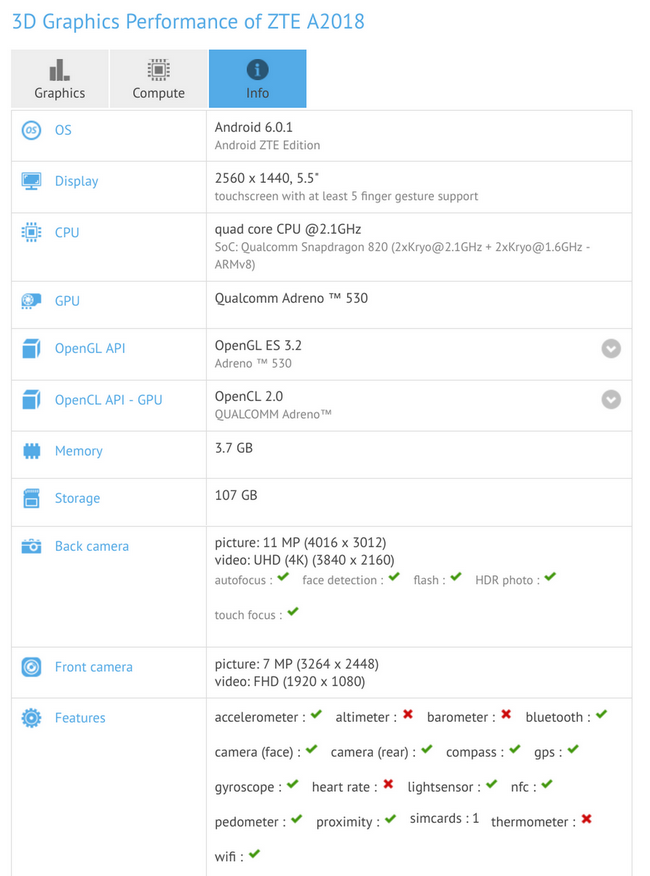
Task: Click the Features text link
Action: click(x=80, y=718)
